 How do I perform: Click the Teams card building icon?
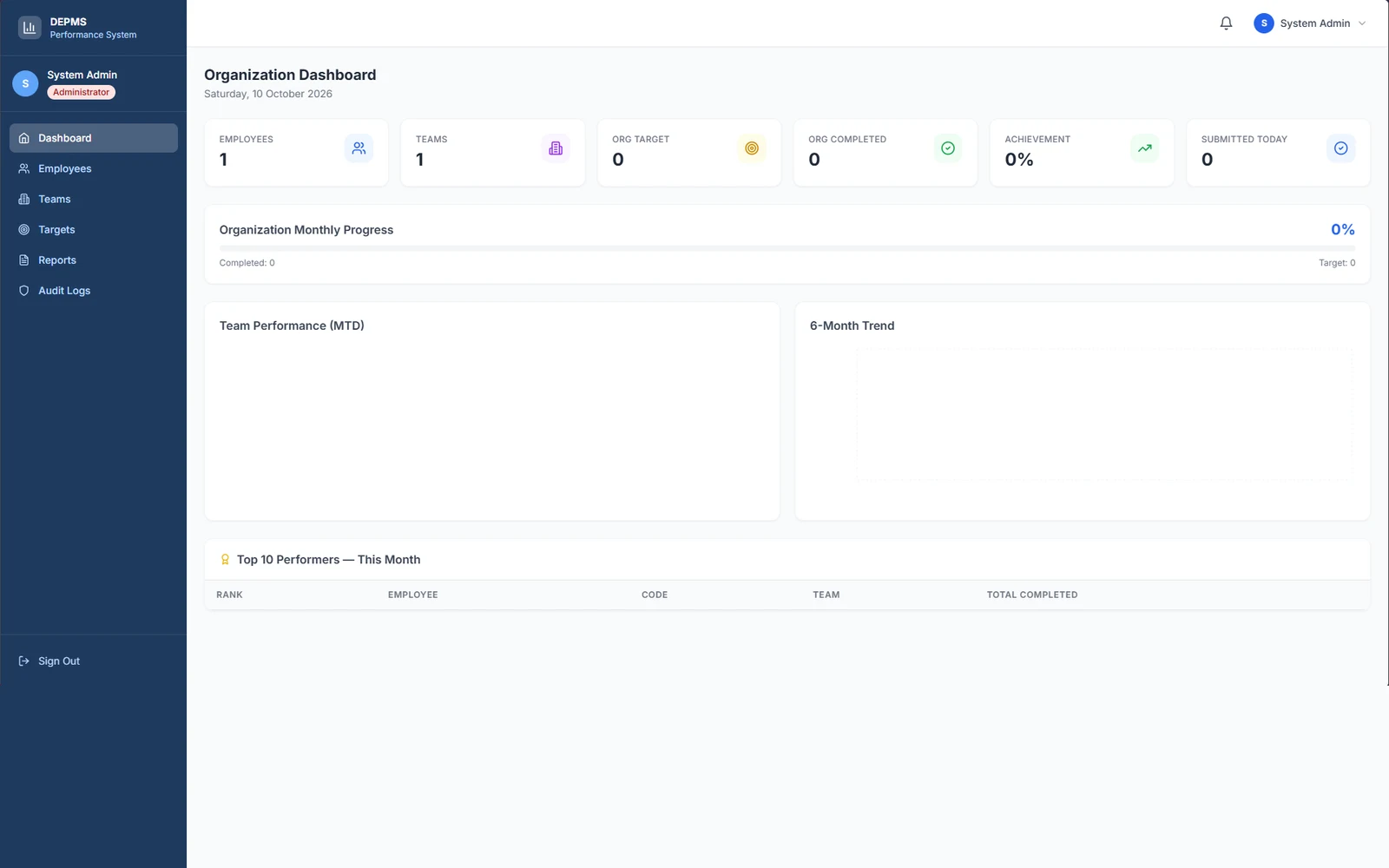point(556,148)
